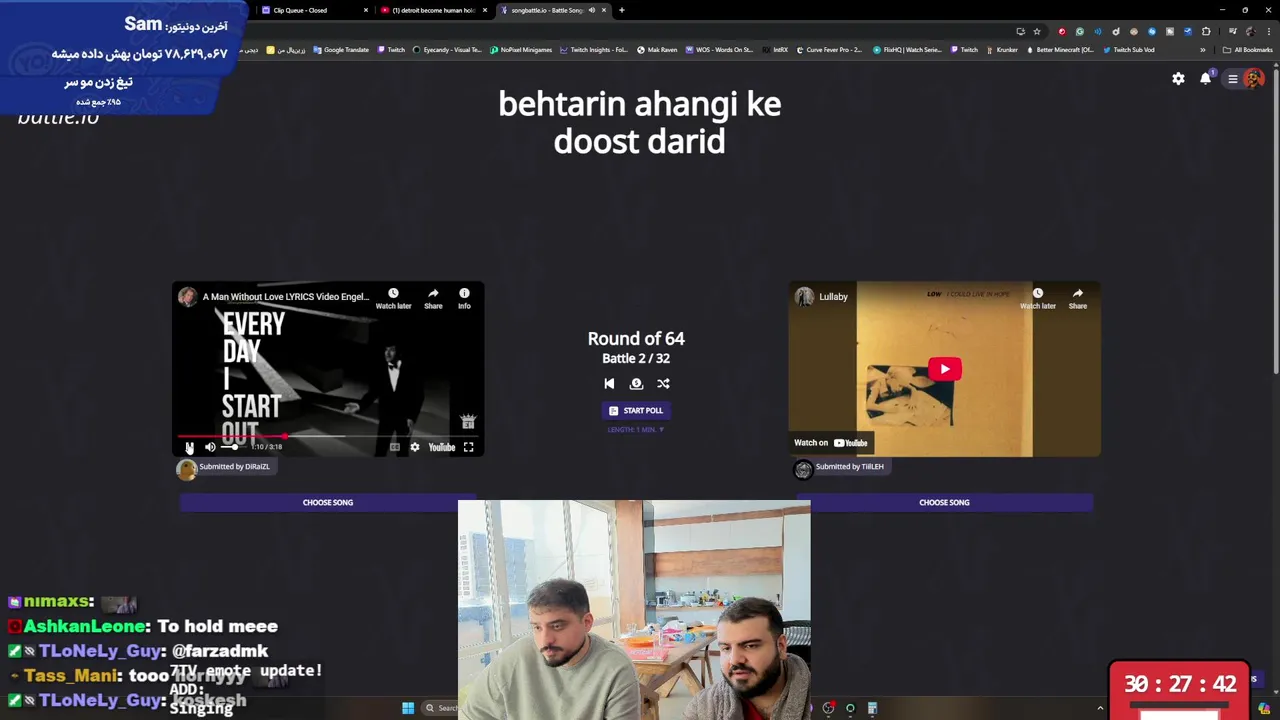The width and height of the screenshot is (1280, 720).
Task: Open the Krunker bookmark
Action: [1002, 50]
